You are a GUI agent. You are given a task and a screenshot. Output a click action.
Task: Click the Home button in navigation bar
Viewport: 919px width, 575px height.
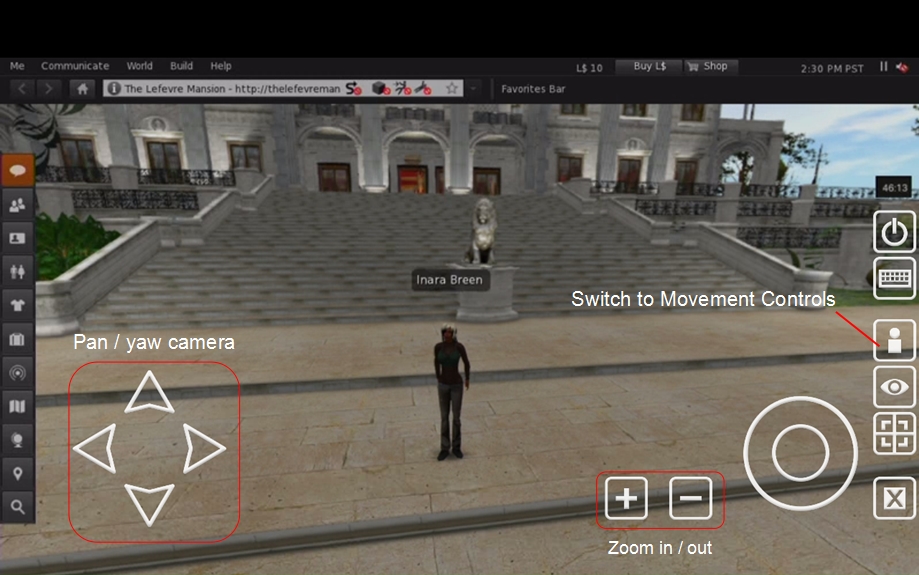(x=82, y=89)
